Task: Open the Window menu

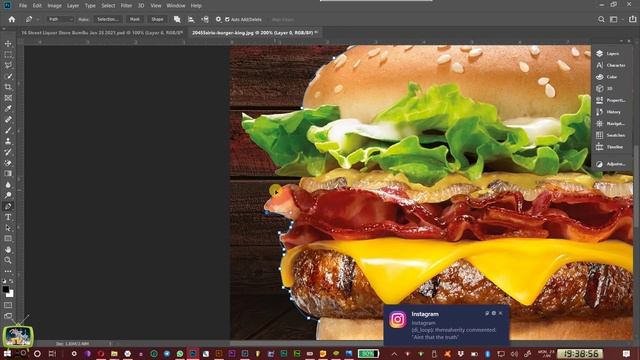Action: (x=176, y=6)
